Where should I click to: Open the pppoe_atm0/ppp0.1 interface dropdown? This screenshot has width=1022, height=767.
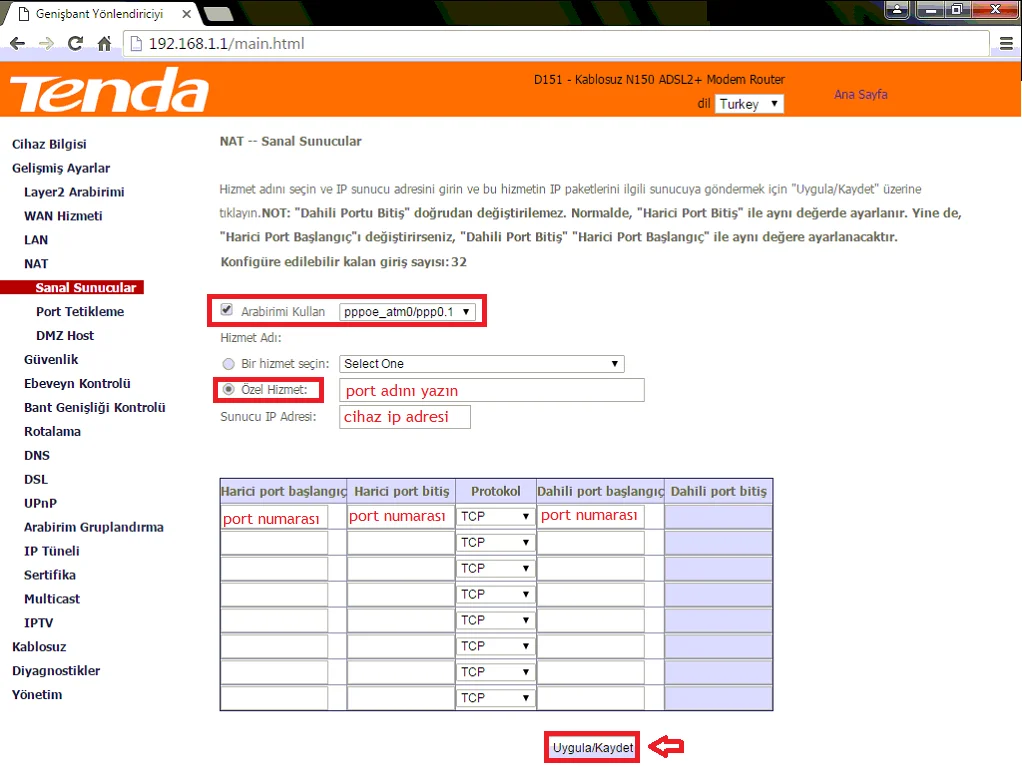click(x=407, y=311)
